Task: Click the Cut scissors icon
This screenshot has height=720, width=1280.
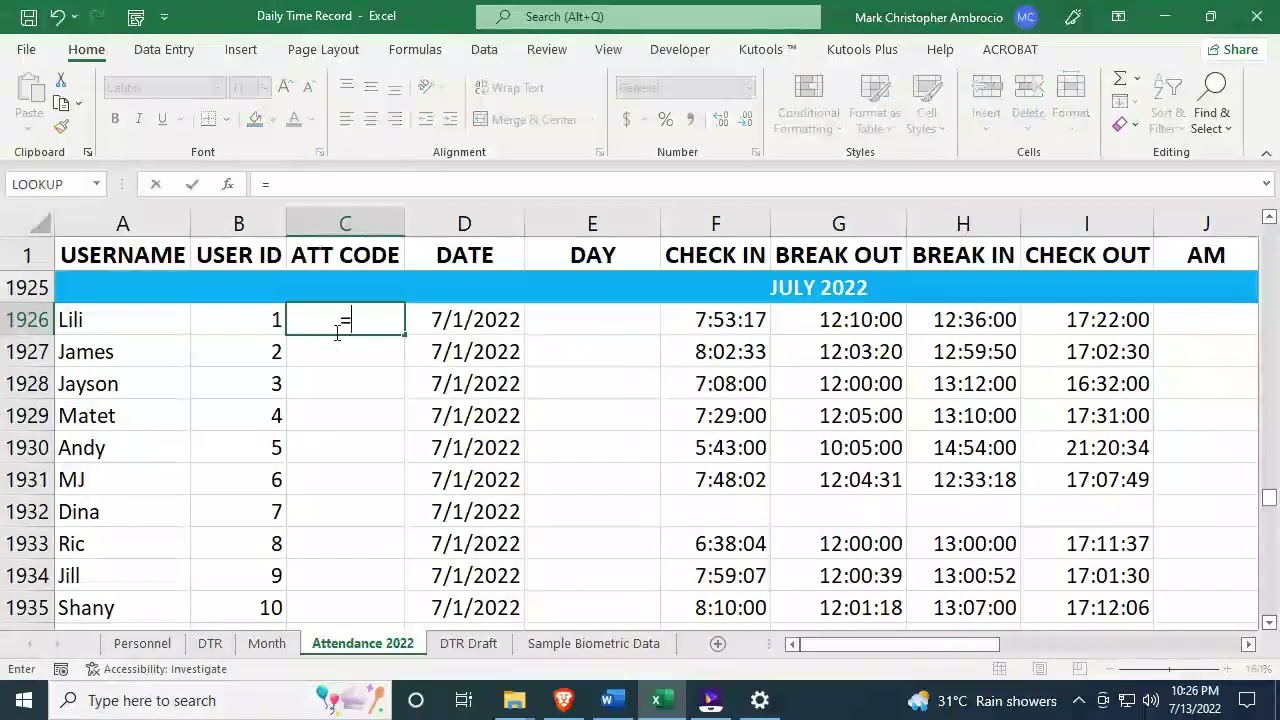Action: coord(60,80)
